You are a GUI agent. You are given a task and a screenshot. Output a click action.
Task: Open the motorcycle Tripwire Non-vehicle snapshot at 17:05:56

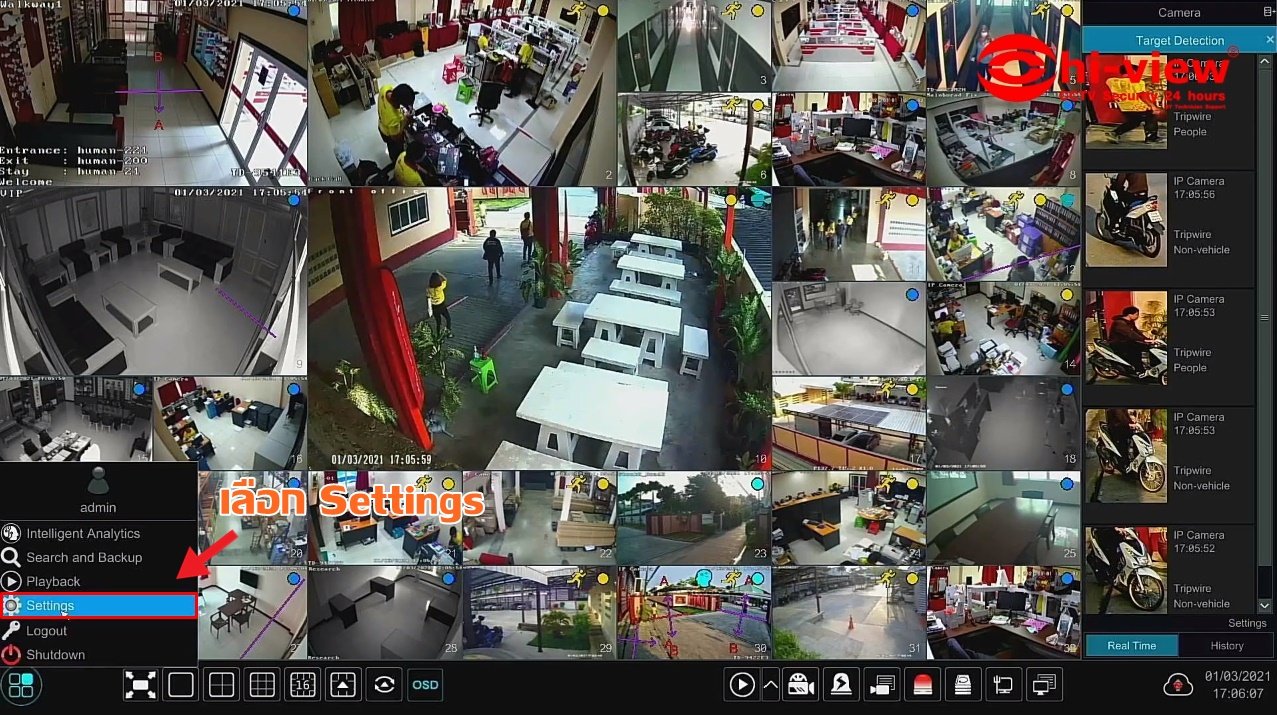[1125, 220]
